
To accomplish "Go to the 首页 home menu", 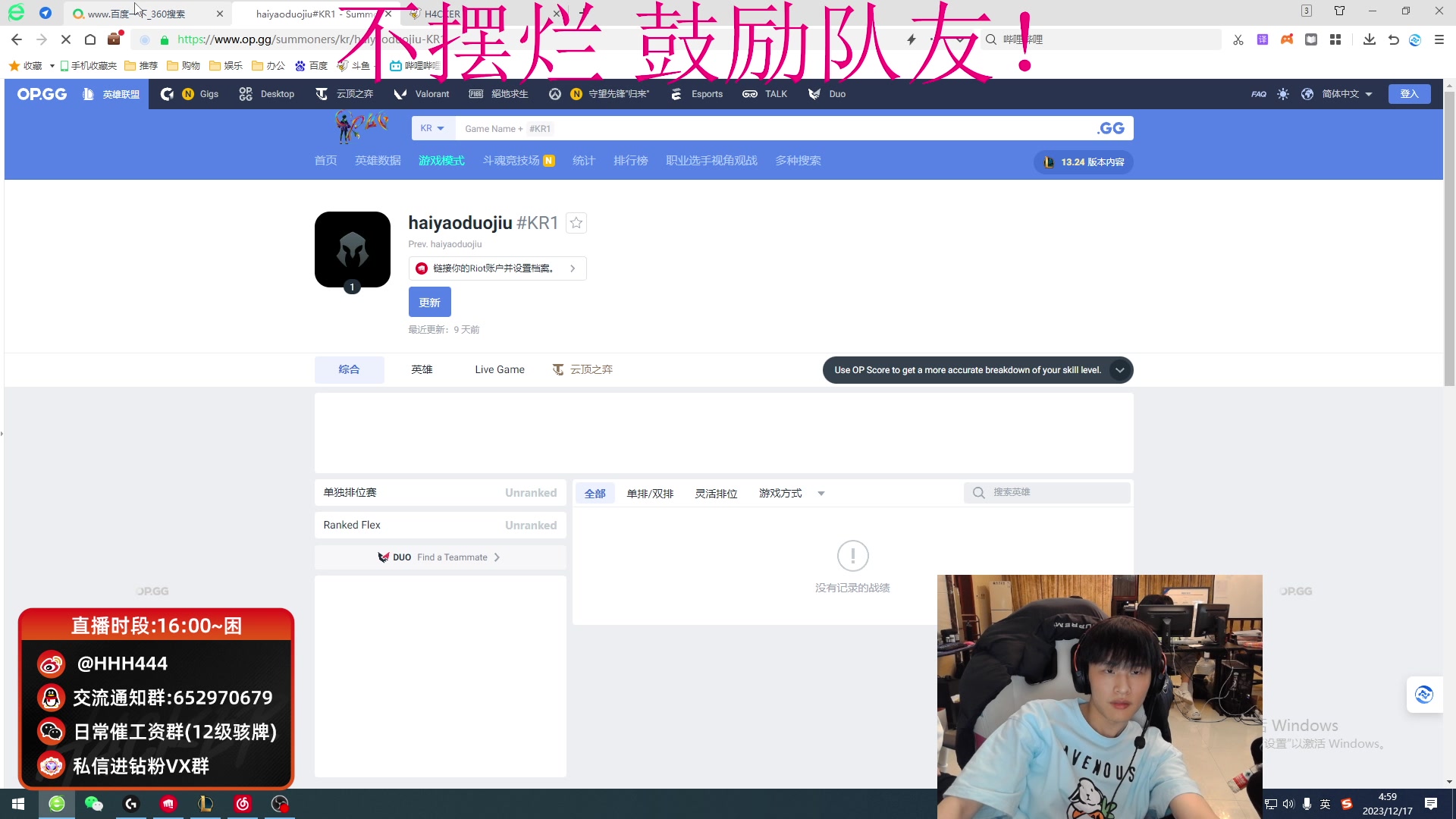I will point(325,161).
